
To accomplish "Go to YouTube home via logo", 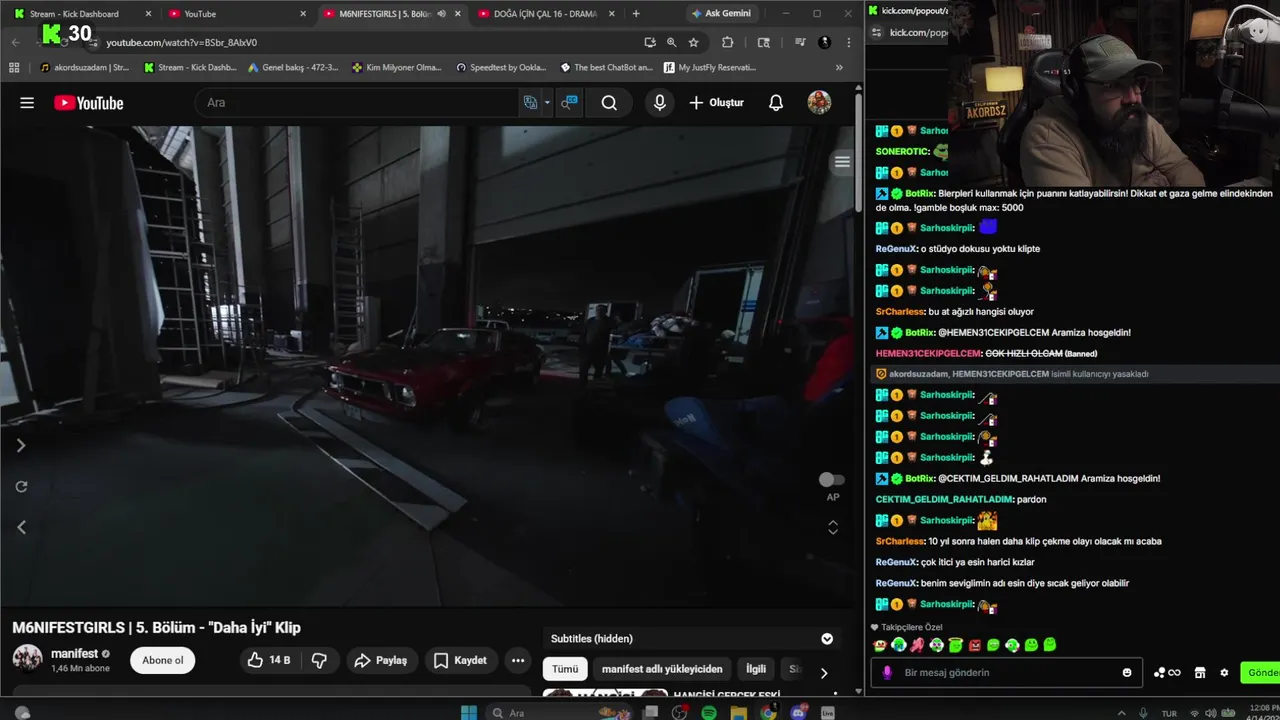I will 89,103.
